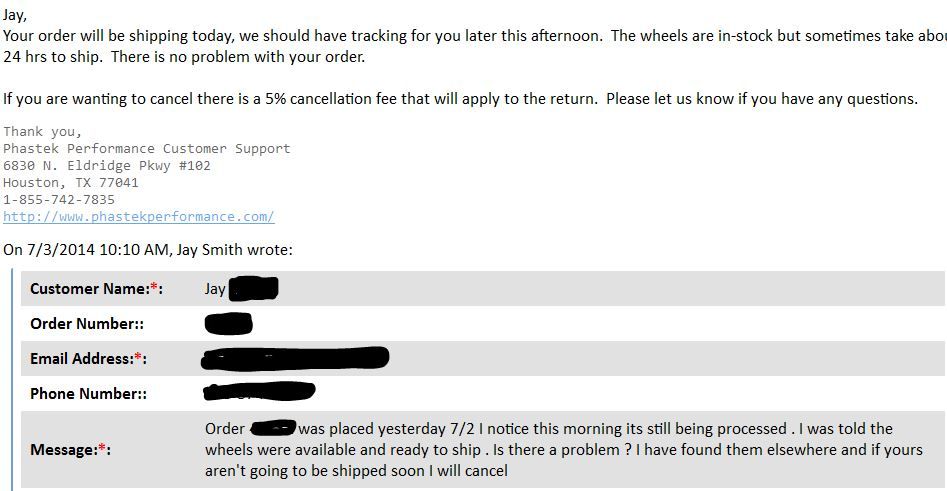Click the "Thank you," signature line

pyautogui.click(x=43, y=132)
